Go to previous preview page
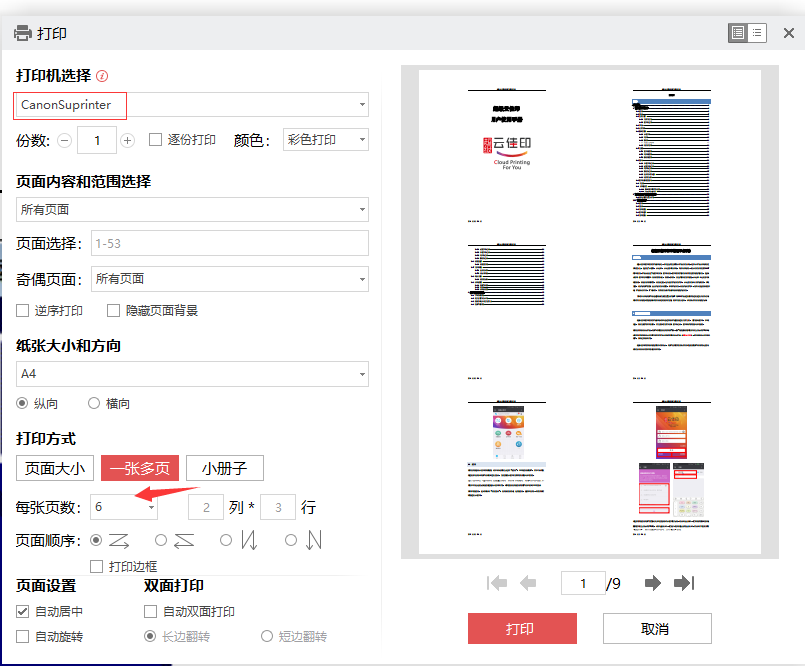The width and height of the screenshot is (805, 666). pos(528,583)
